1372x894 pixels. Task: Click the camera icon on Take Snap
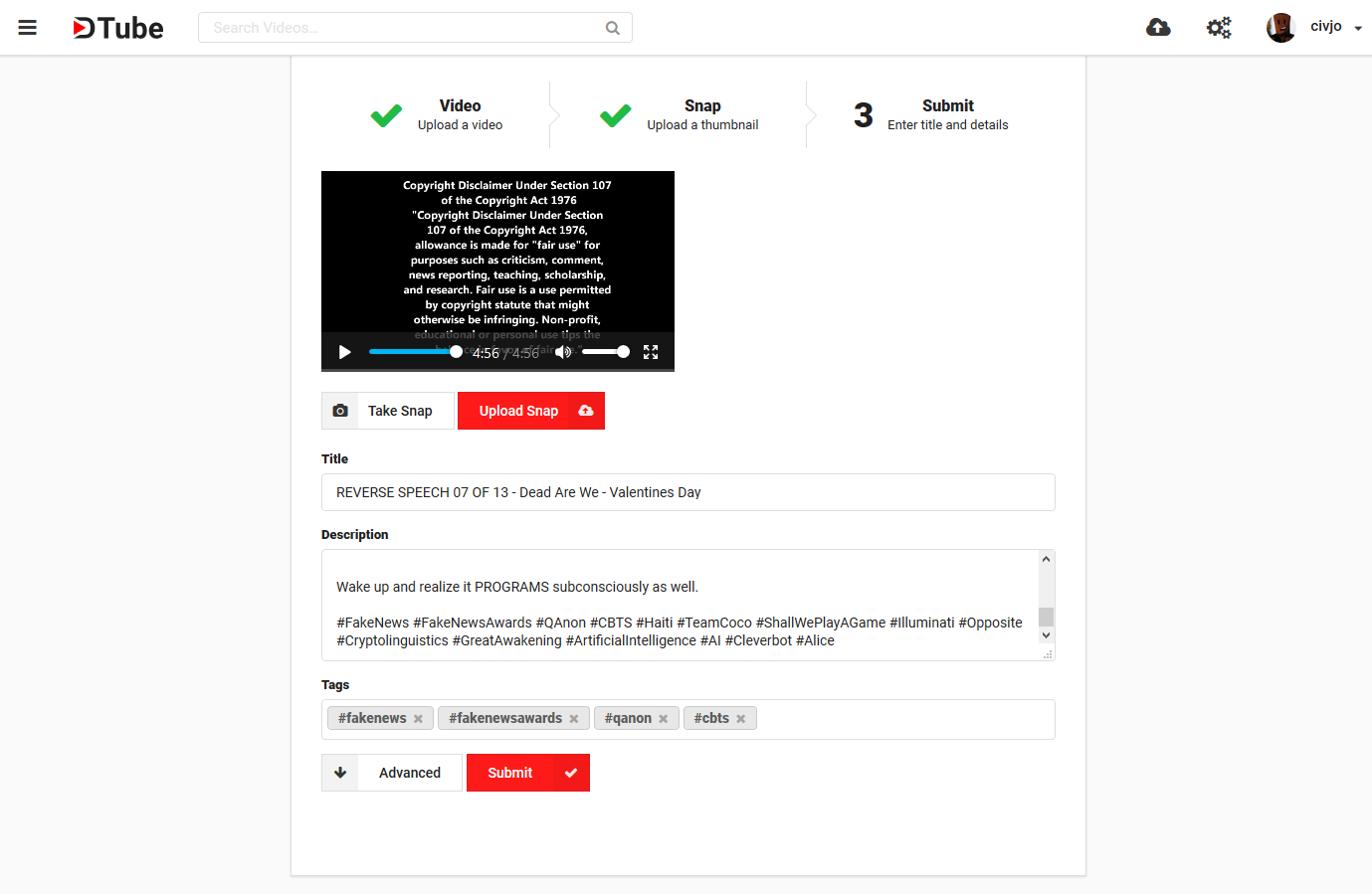339,410
